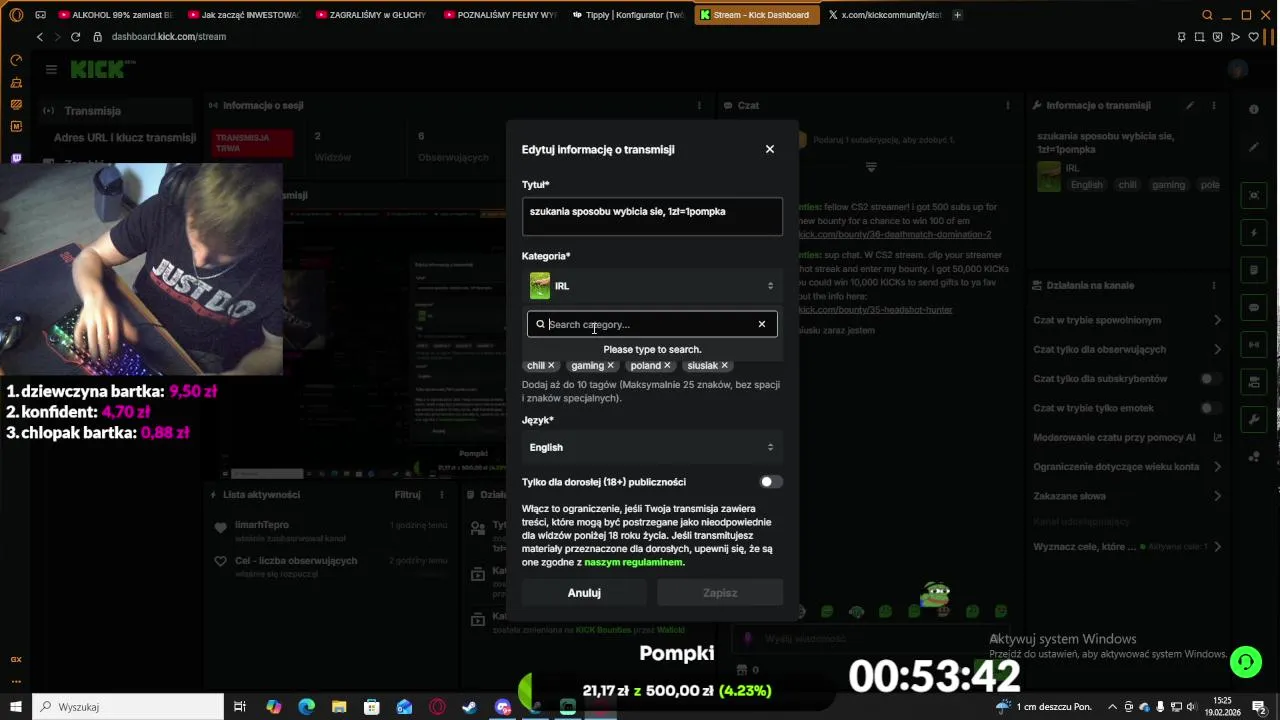
Task: Expand Ograniczenie dotyczące wieku konta
Action: [x=1127, y=467]
